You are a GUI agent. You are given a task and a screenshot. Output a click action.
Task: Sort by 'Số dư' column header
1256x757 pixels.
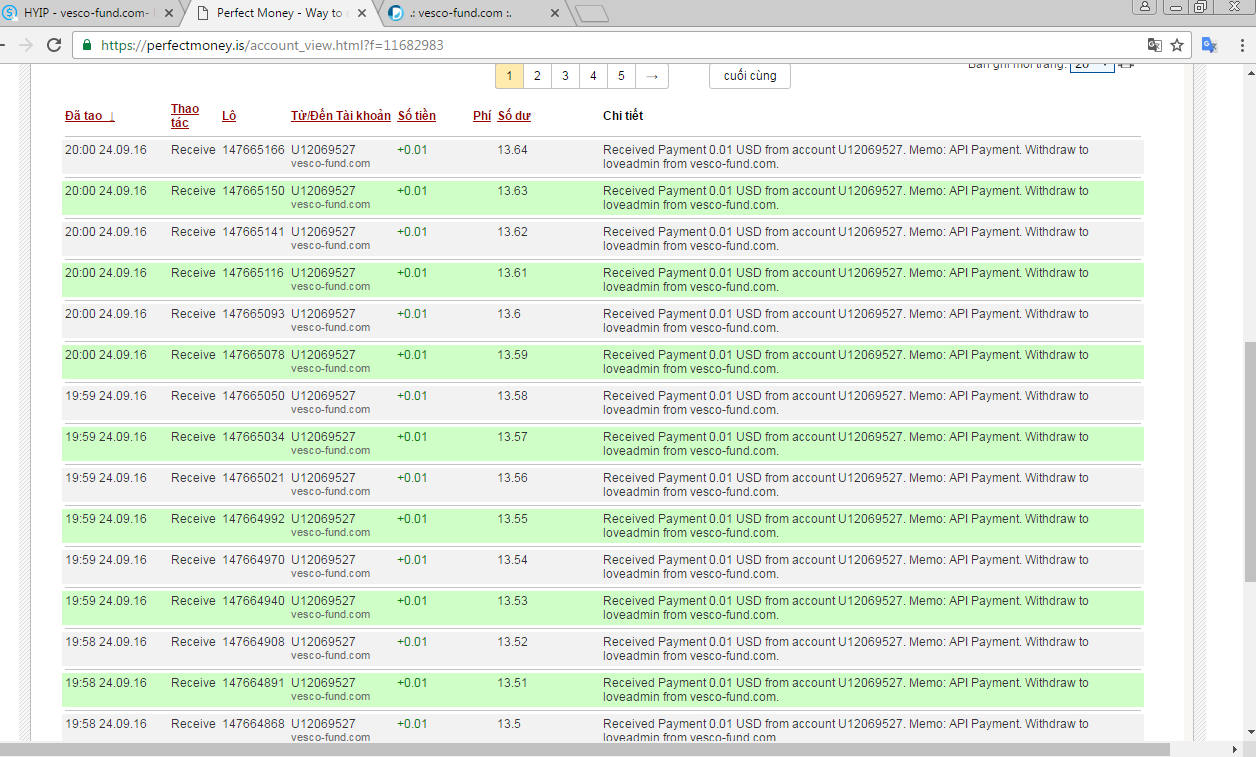pos(514,116)
